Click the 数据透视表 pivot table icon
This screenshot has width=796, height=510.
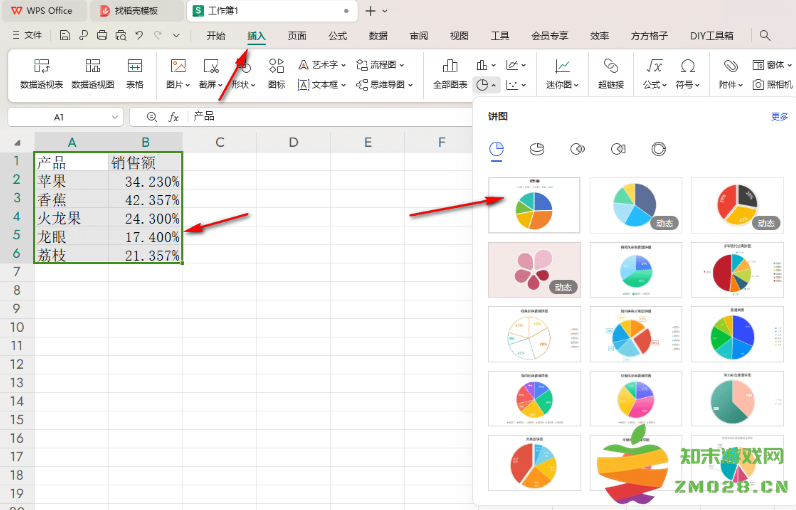tap(41, 73)
